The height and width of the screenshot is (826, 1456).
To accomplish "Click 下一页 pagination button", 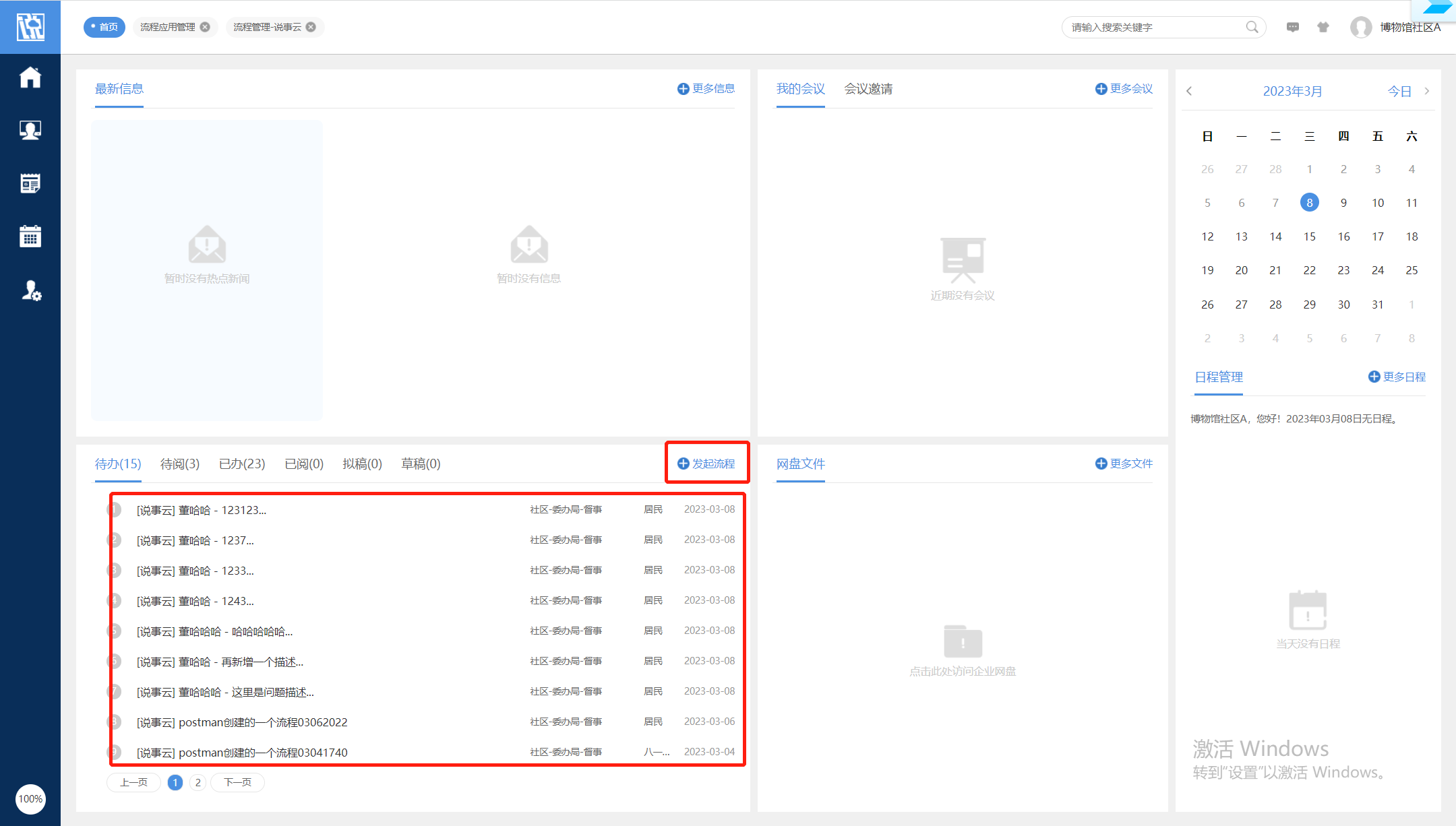I will (x=237, y=782).
